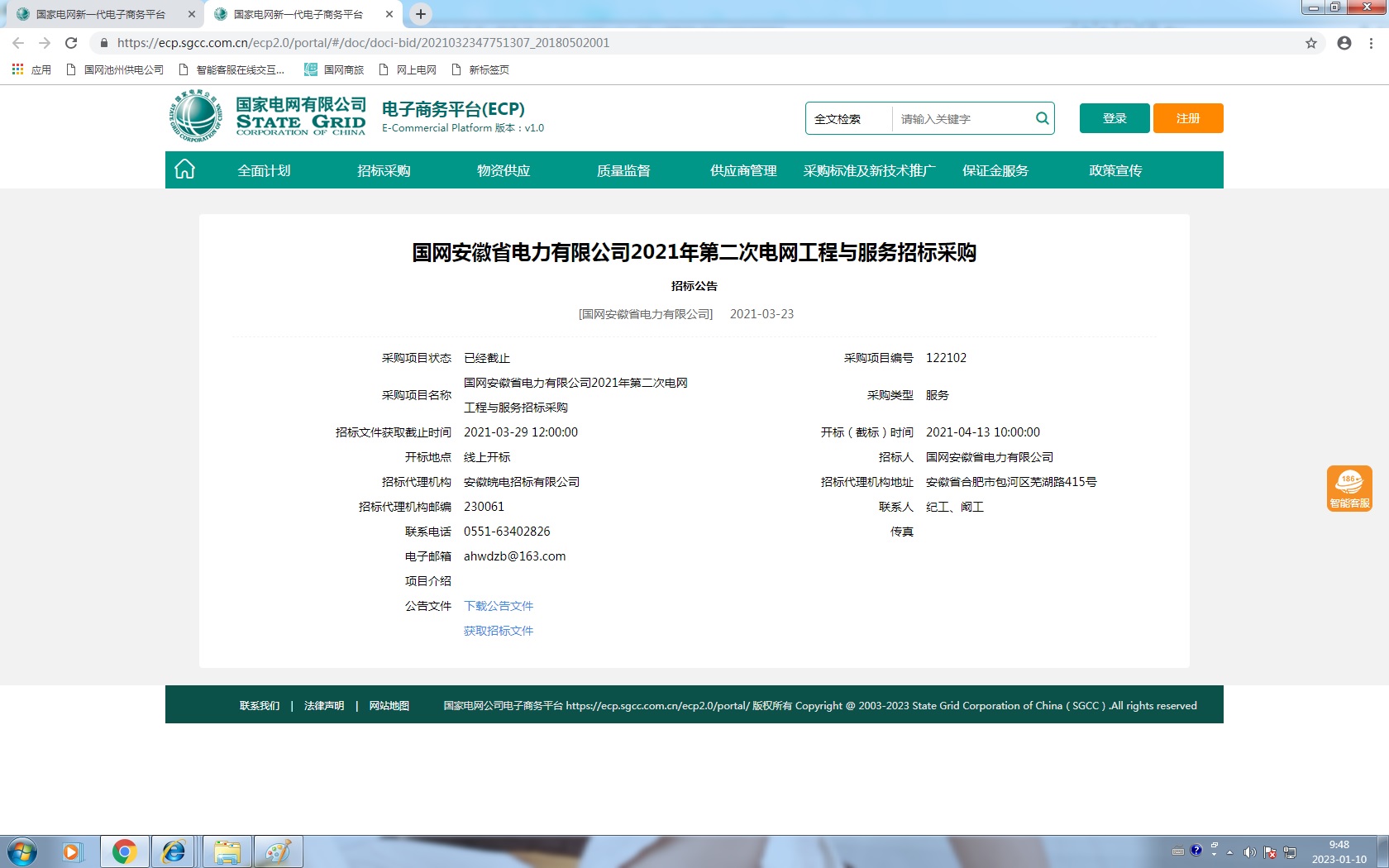Viewport: 1389px width, 868px height.
Task: Click the site lock icon in address bar
Action: (x=104, y=43)
